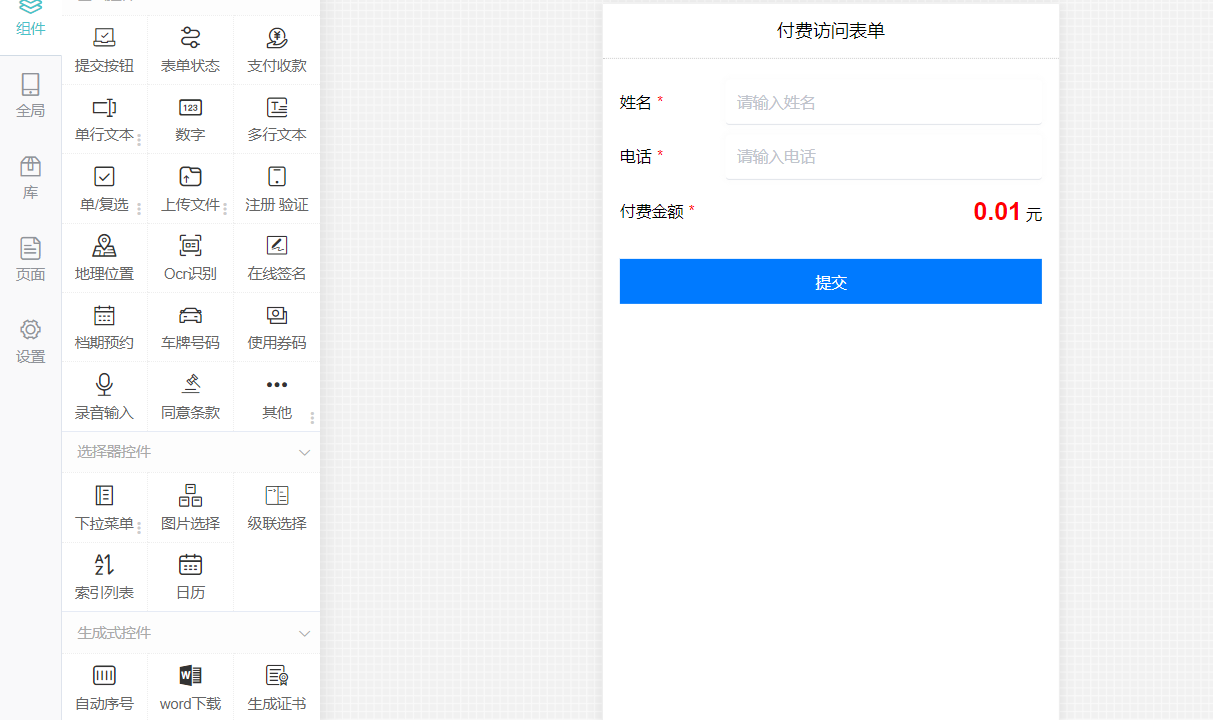Add the 地理位置 location component
This screenshot has height=720, width=1213.
coord(104,247)
